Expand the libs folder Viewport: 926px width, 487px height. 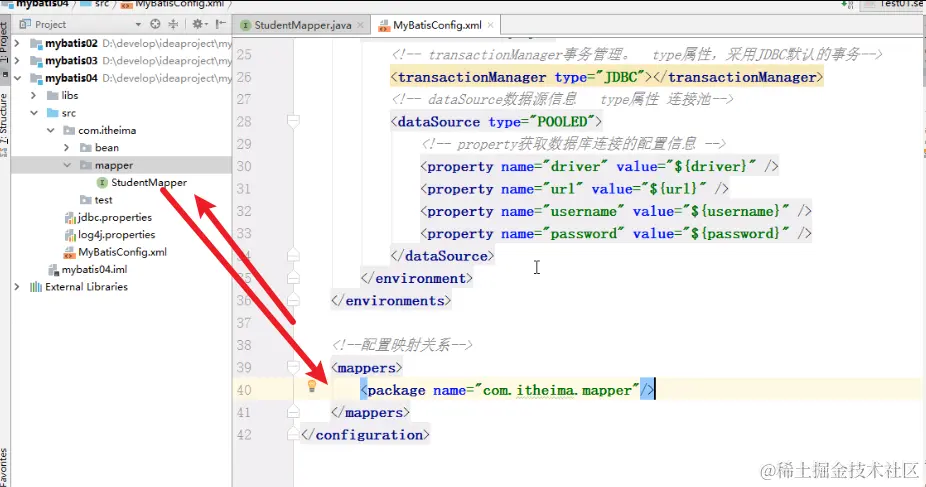[x=34, y=95]
